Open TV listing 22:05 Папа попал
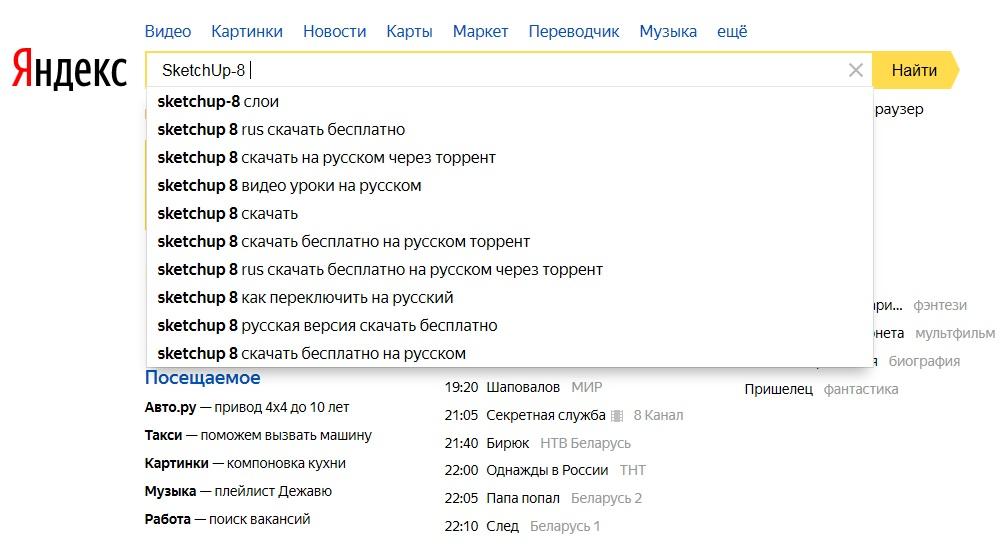Screen dimensions: 1008x560 (x=502, y=498)
